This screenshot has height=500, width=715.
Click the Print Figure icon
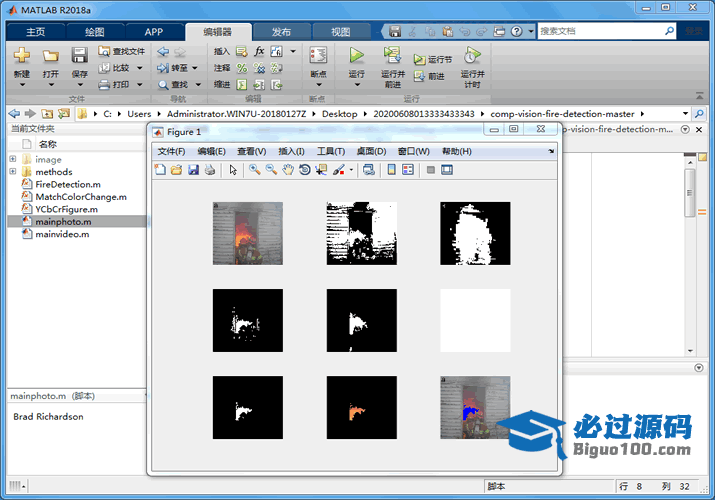210,170
